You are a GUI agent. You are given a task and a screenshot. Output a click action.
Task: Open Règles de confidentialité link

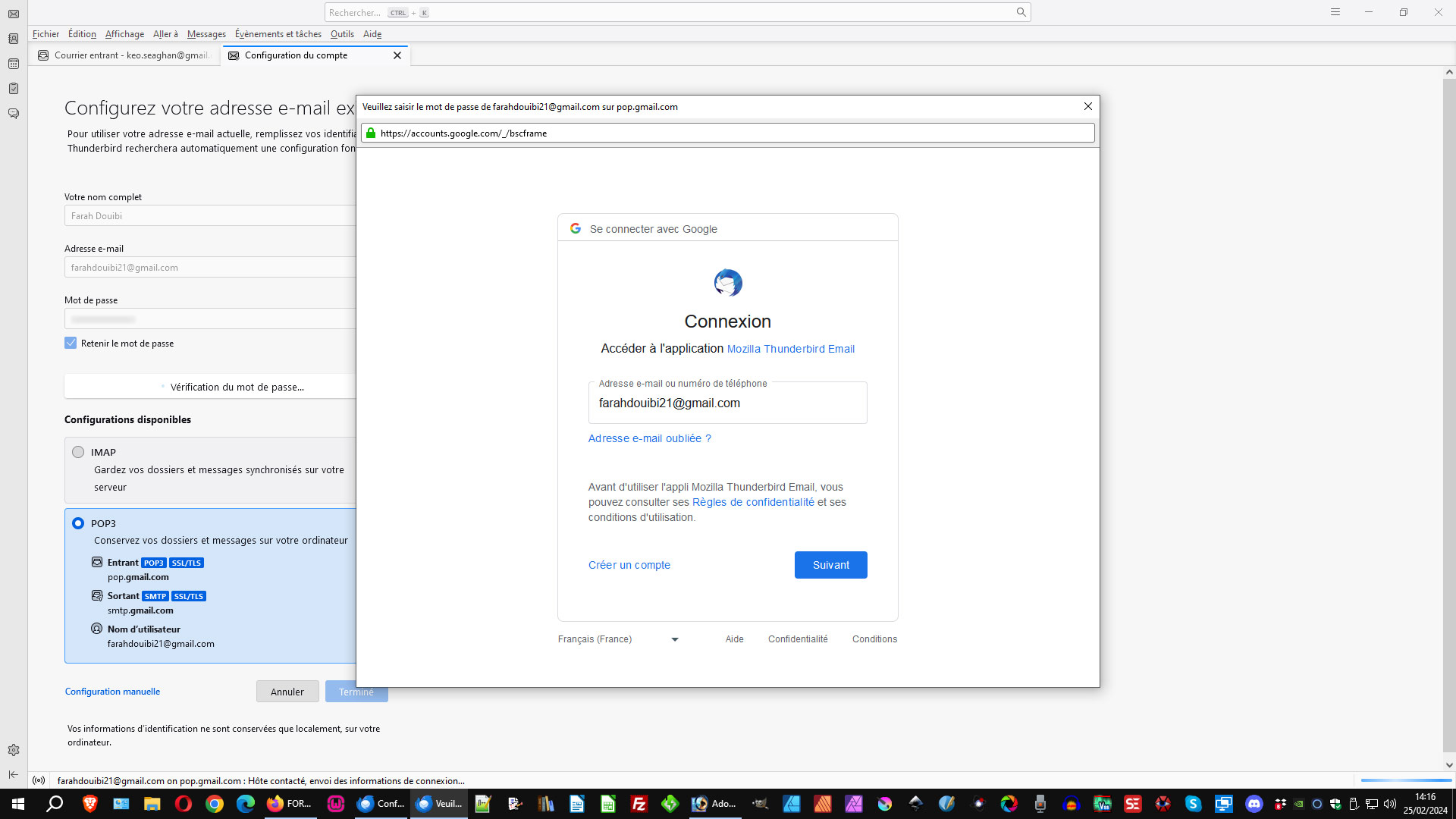tap(753, 502)
